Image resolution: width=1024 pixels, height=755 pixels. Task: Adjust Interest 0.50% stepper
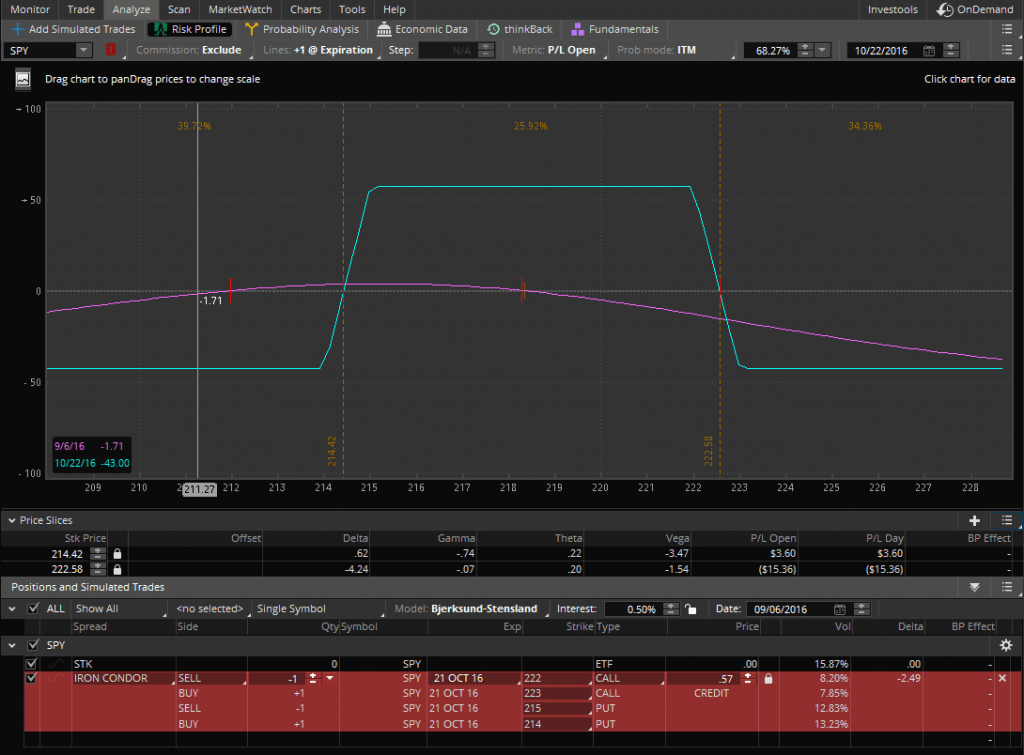[671, 609]
